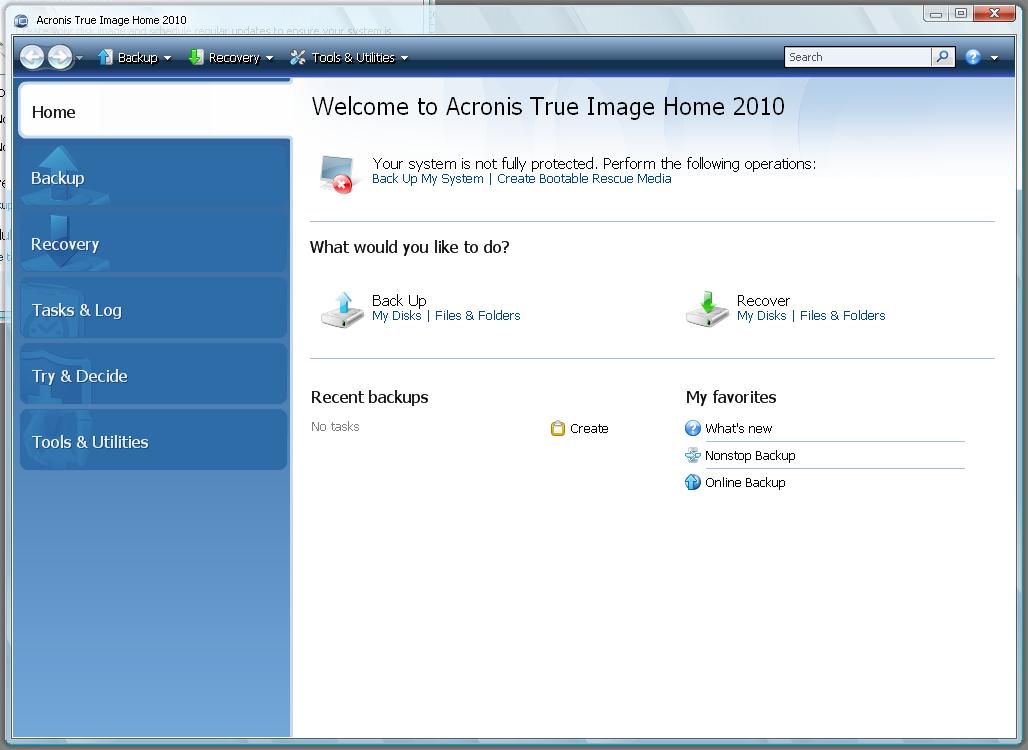The width and height of the screenshot is (1028, 750).
Task: Focus the Search input field
Action: coord(858,57)
